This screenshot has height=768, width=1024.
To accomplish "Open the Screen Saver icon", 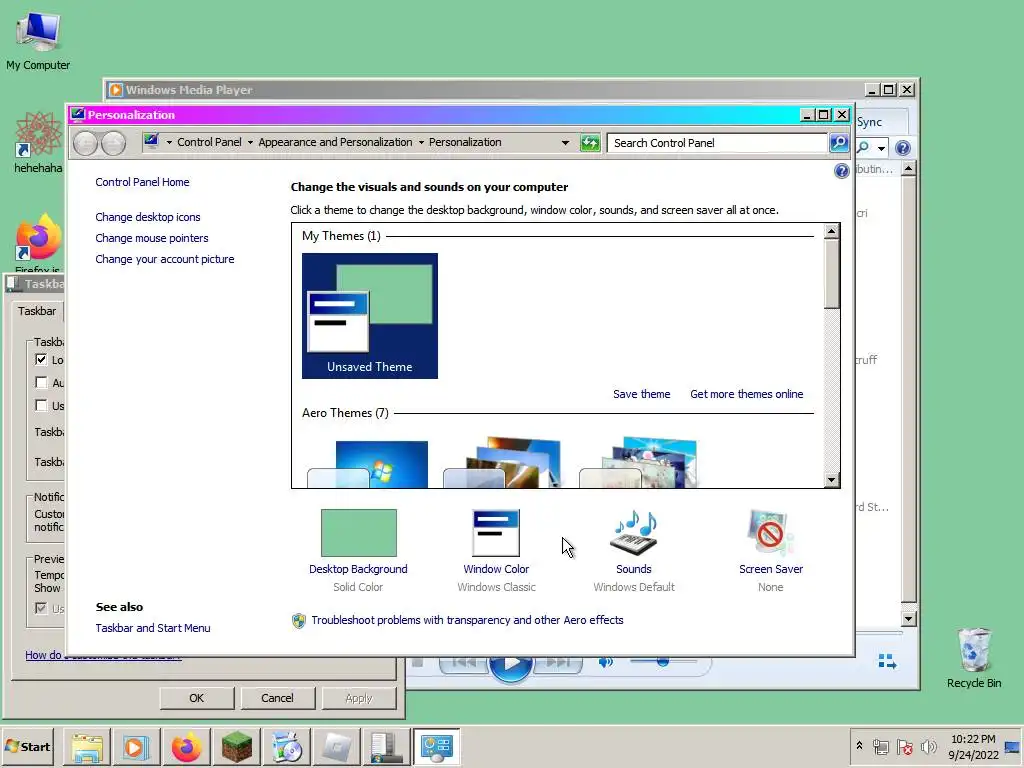I will pyautogui.click(x=771, y=533).
